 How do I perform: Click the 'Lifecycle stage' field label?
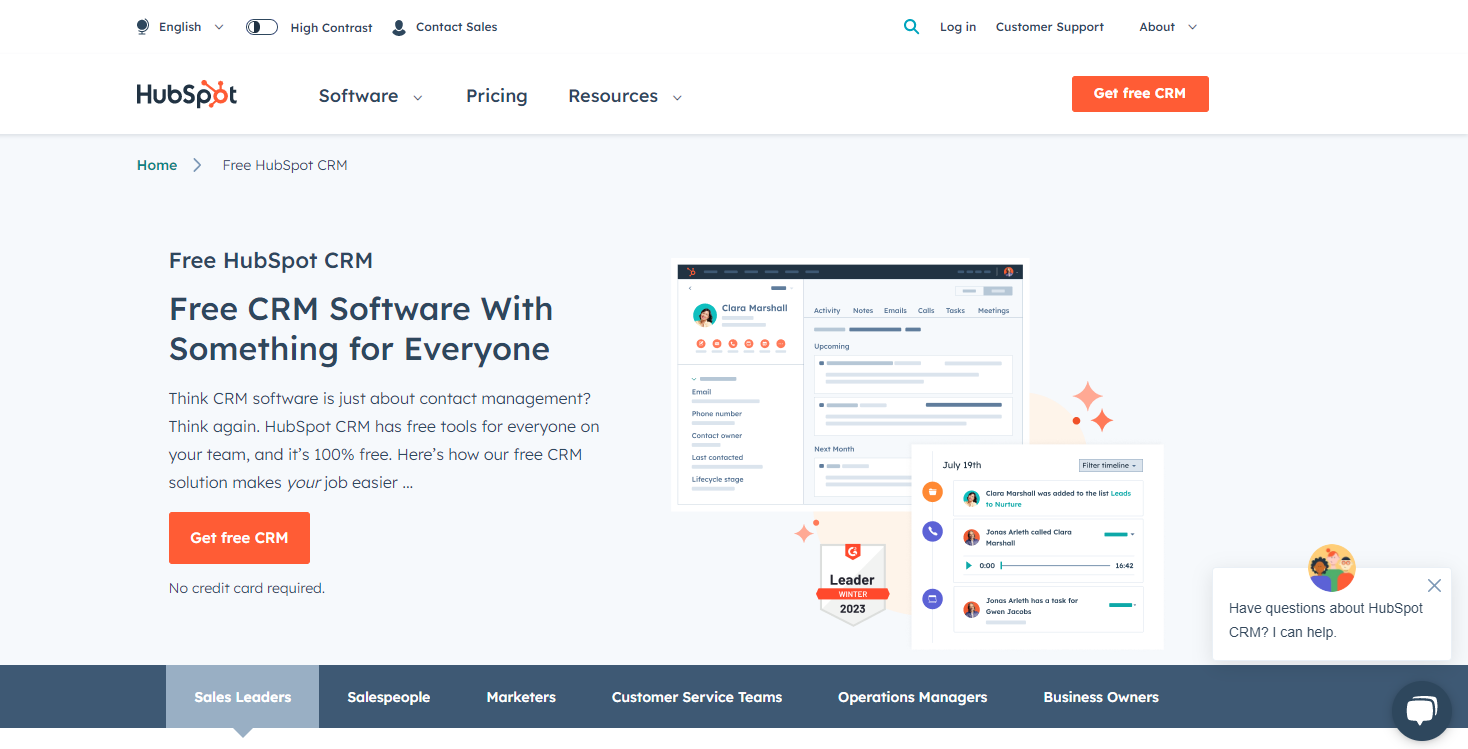(x=718, y=479)
